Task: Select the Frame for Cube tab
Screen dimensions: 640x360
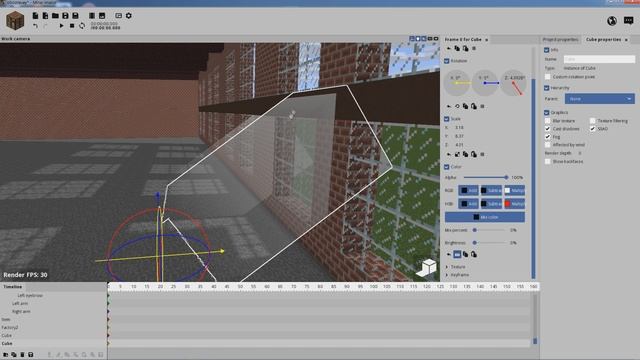Action: pos(463,40)
